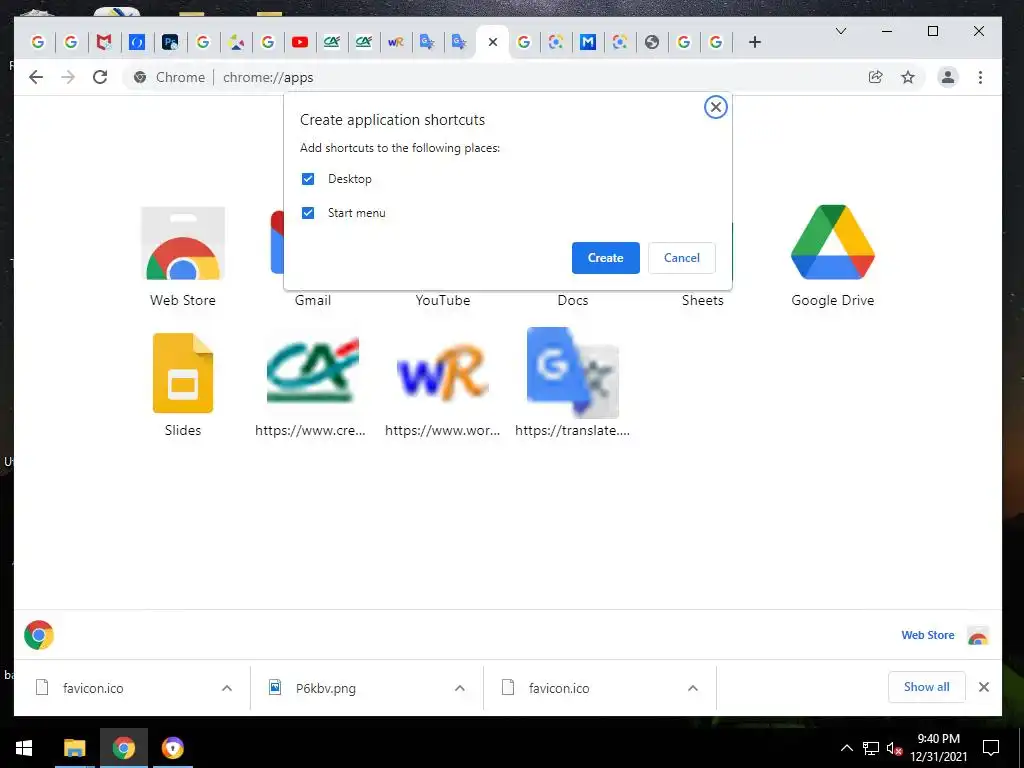Open the purple keyhole app on taskbar
This screenshot has height=768, width=1024.
coord(172,748)
